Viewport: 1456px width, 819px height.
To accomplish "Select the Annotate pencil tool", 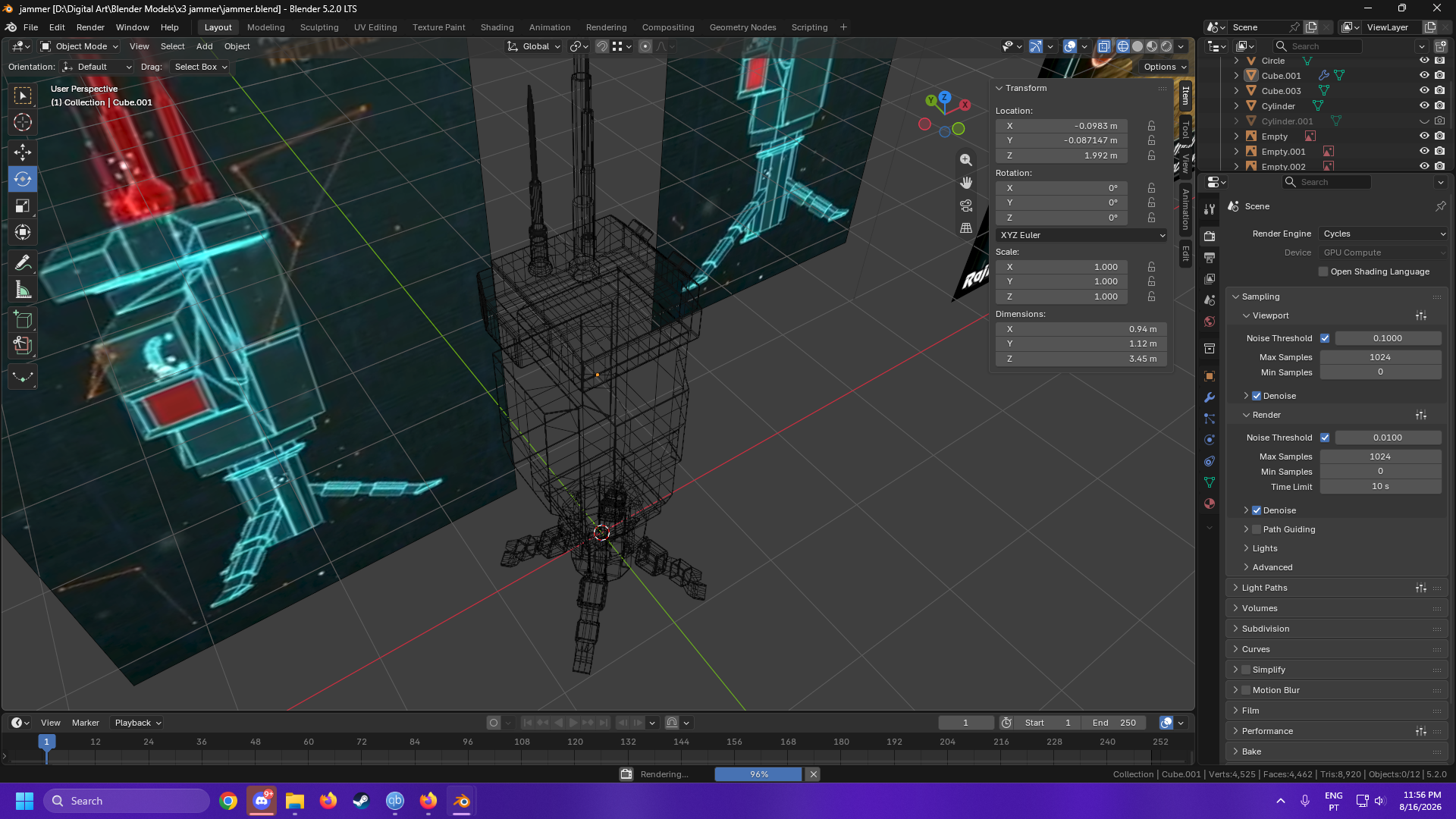I will point(23,262).
